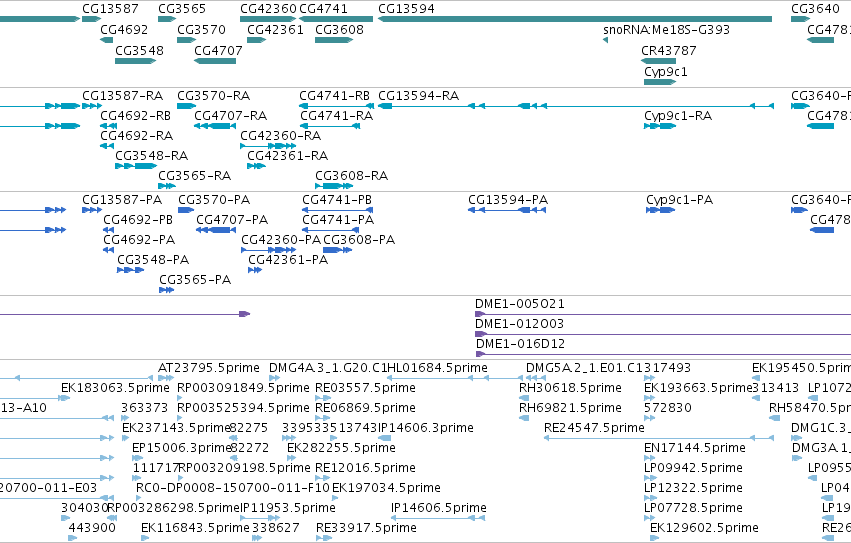Open the Cyp9c1-RA transcript label
851x543 pixels.
(678, 116)
